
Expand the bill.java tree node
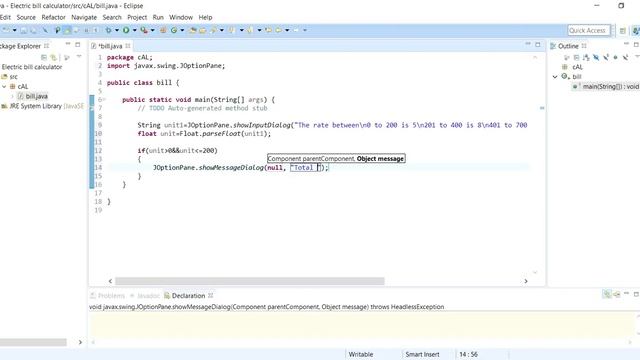12,96
